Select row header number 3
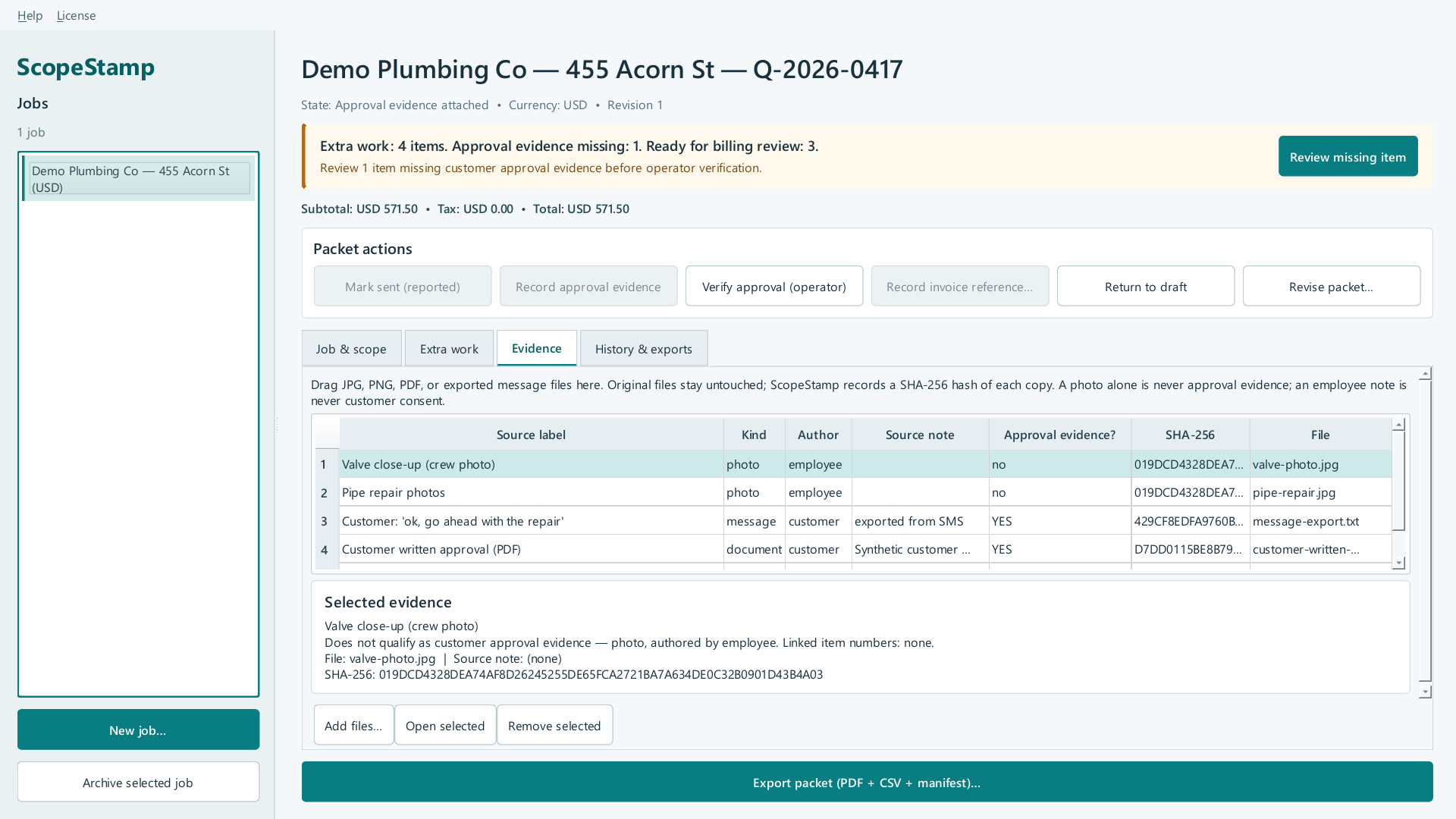The height and width of the screenshot is (819, 1456). [326, 521]
